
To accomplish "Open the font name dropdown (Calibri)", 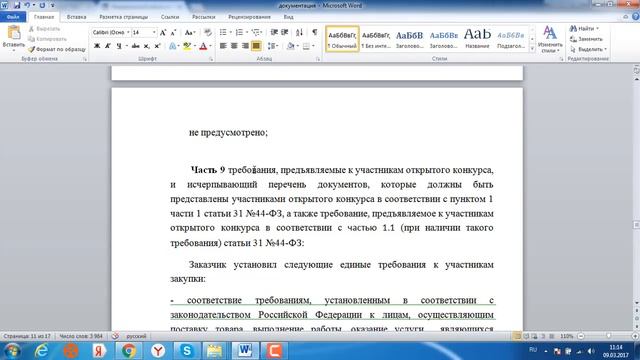I will coord(128,32).
